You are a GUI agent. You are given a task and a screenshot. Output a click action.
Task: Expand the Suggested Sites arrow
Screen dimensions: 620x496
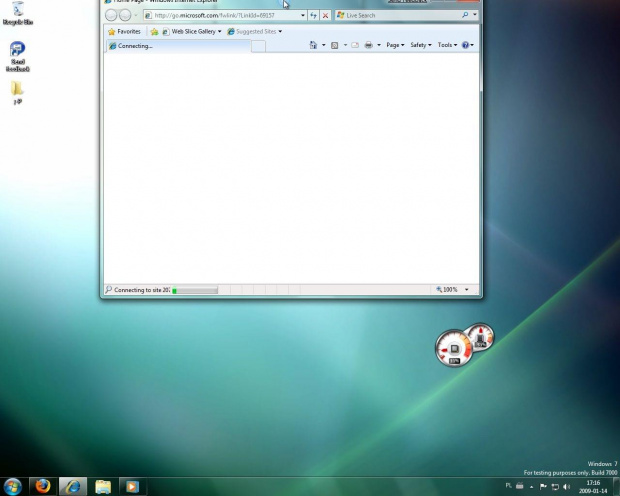pyautogui.click(x=280, y=32)
